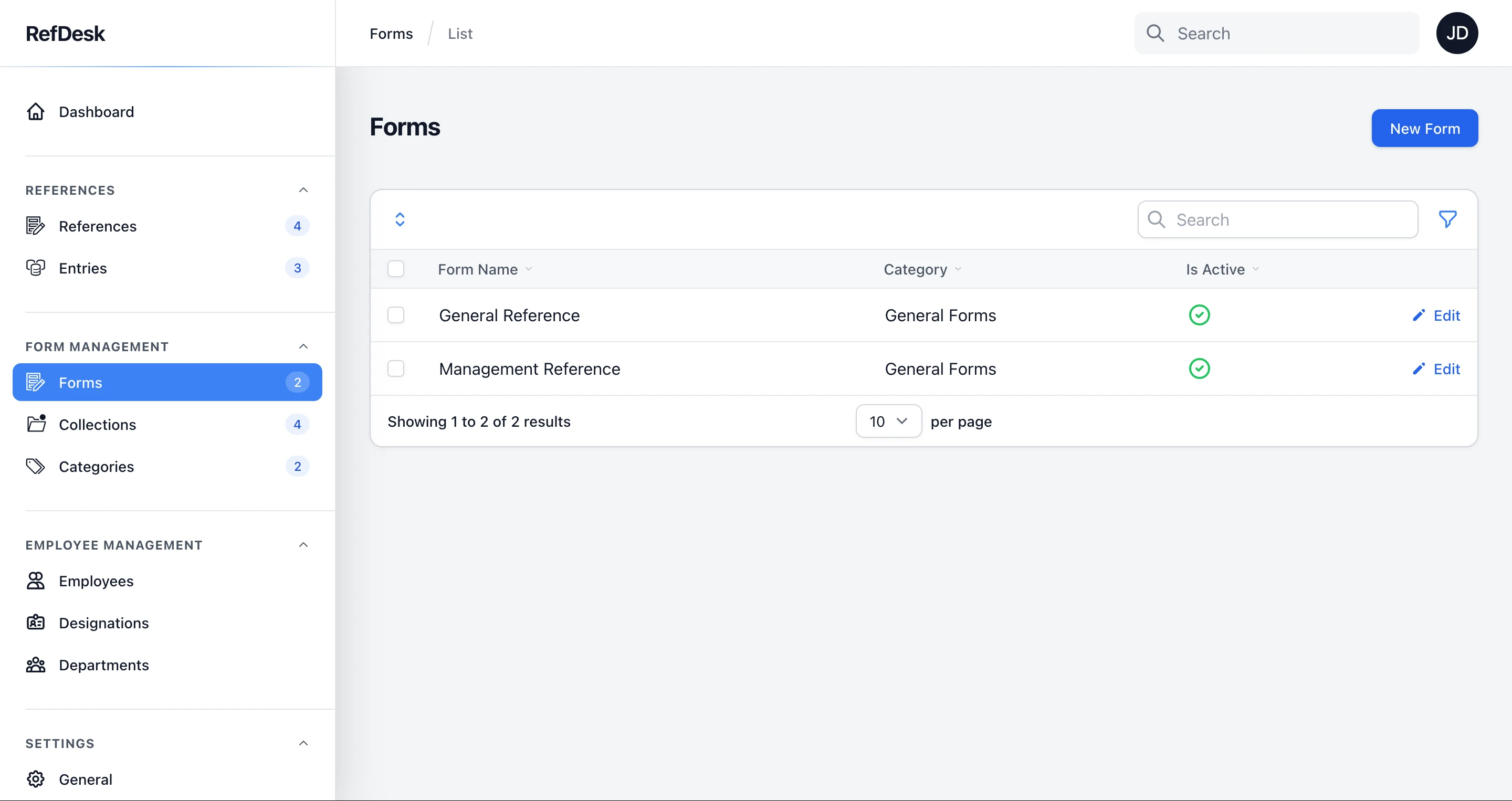Click pencil icon on General Reference row
1512x801 pixels.
point(1419,315)
